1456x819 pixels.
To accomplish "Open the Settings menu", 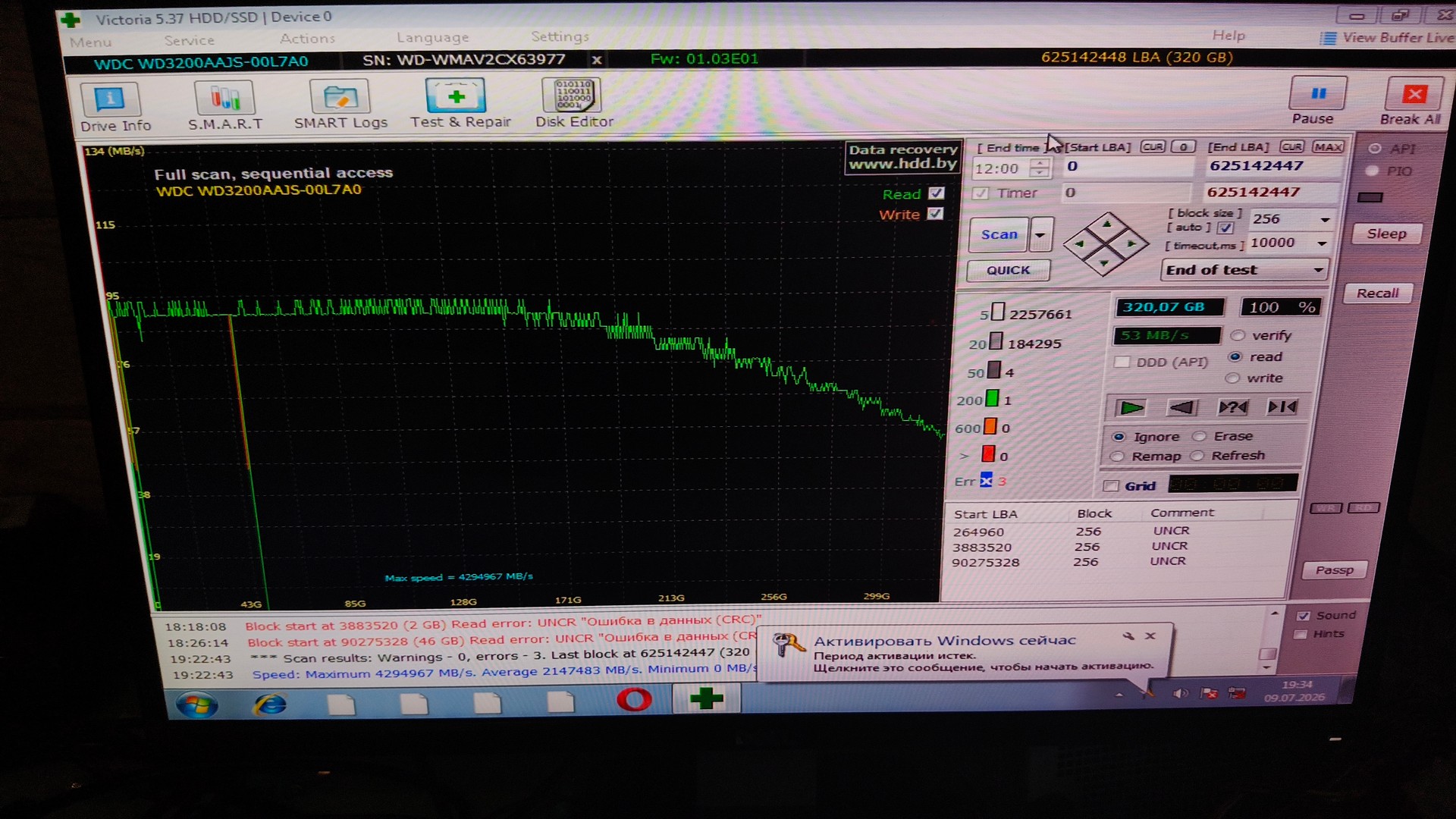I will [x=560, y=36].
